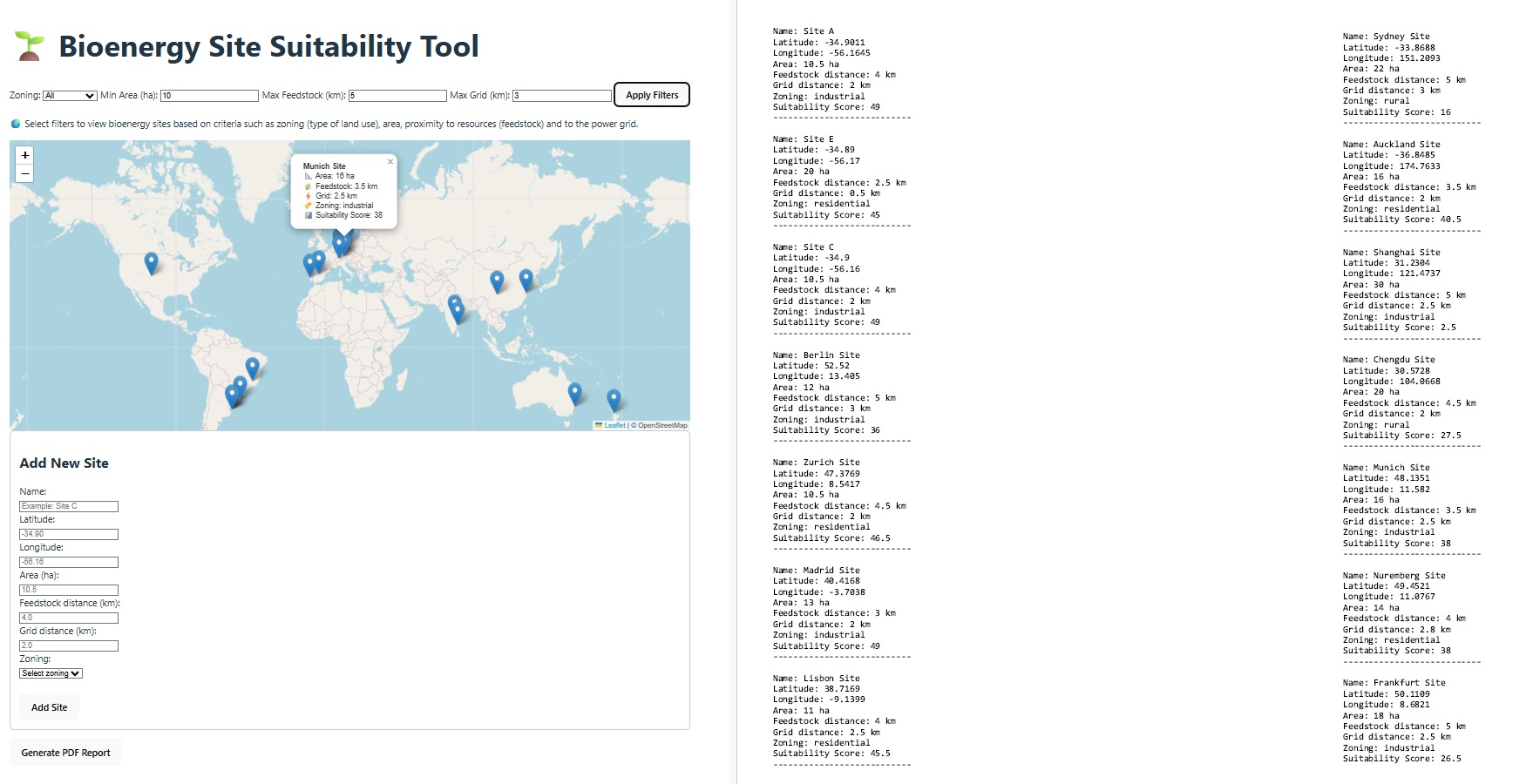The image size is (1533, 784).
Task: Click the Max Feedstock filter input
Action: [397, 96]
